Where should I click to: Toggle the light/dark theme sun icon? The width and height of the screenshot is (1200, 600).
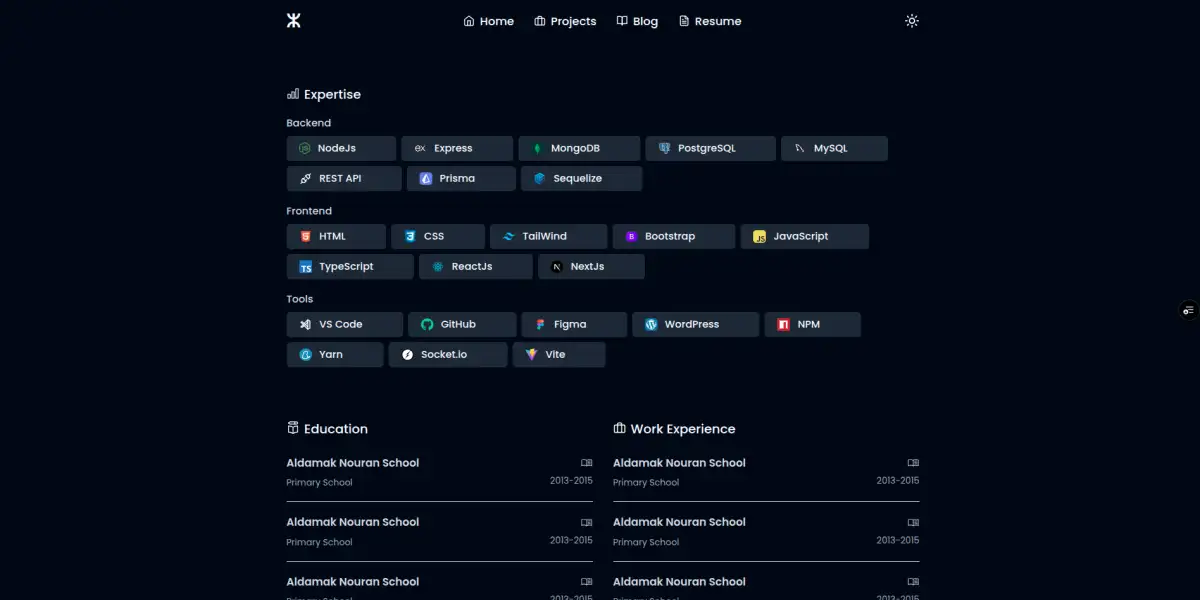click(911, 21)
